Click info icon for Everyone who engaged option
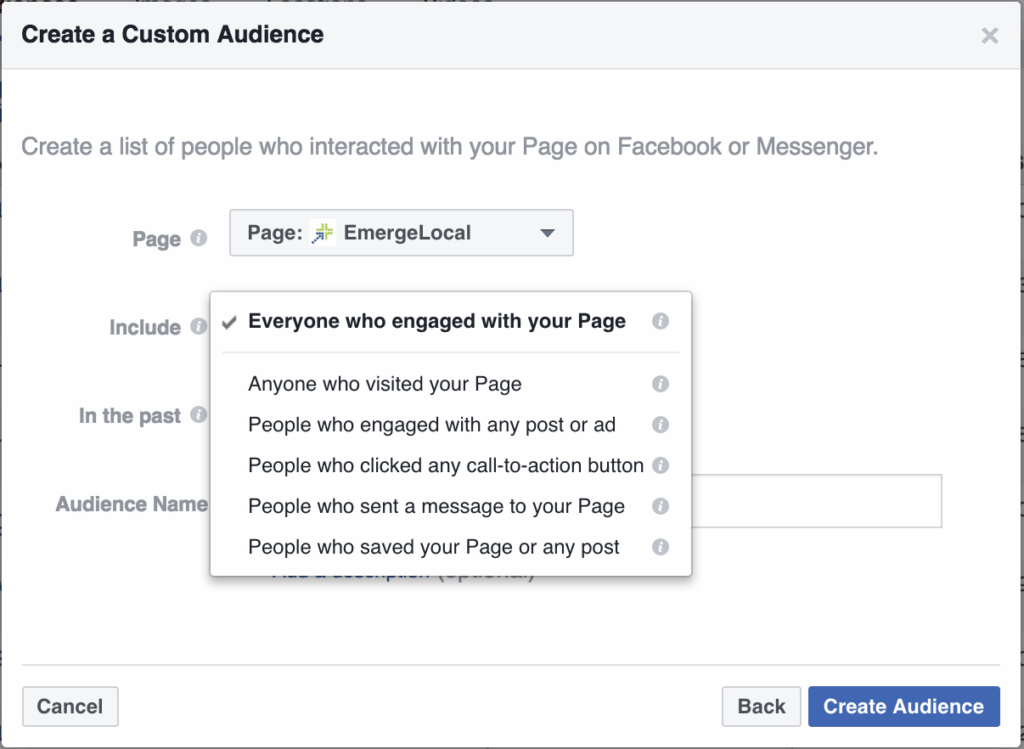 click(x=660, y=322)
